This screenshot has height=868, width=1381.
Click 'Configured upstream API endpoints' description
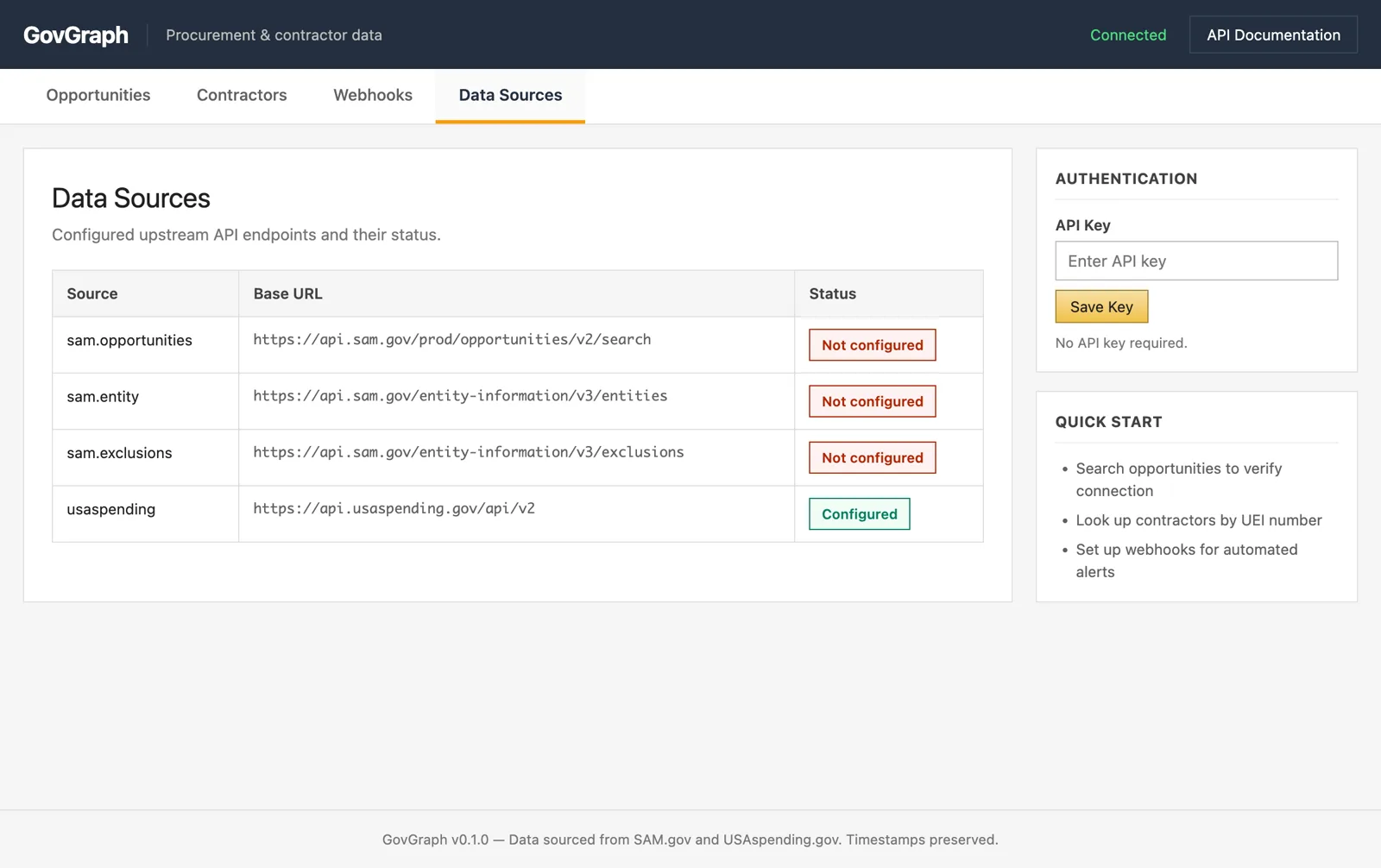tap(246, 235)
